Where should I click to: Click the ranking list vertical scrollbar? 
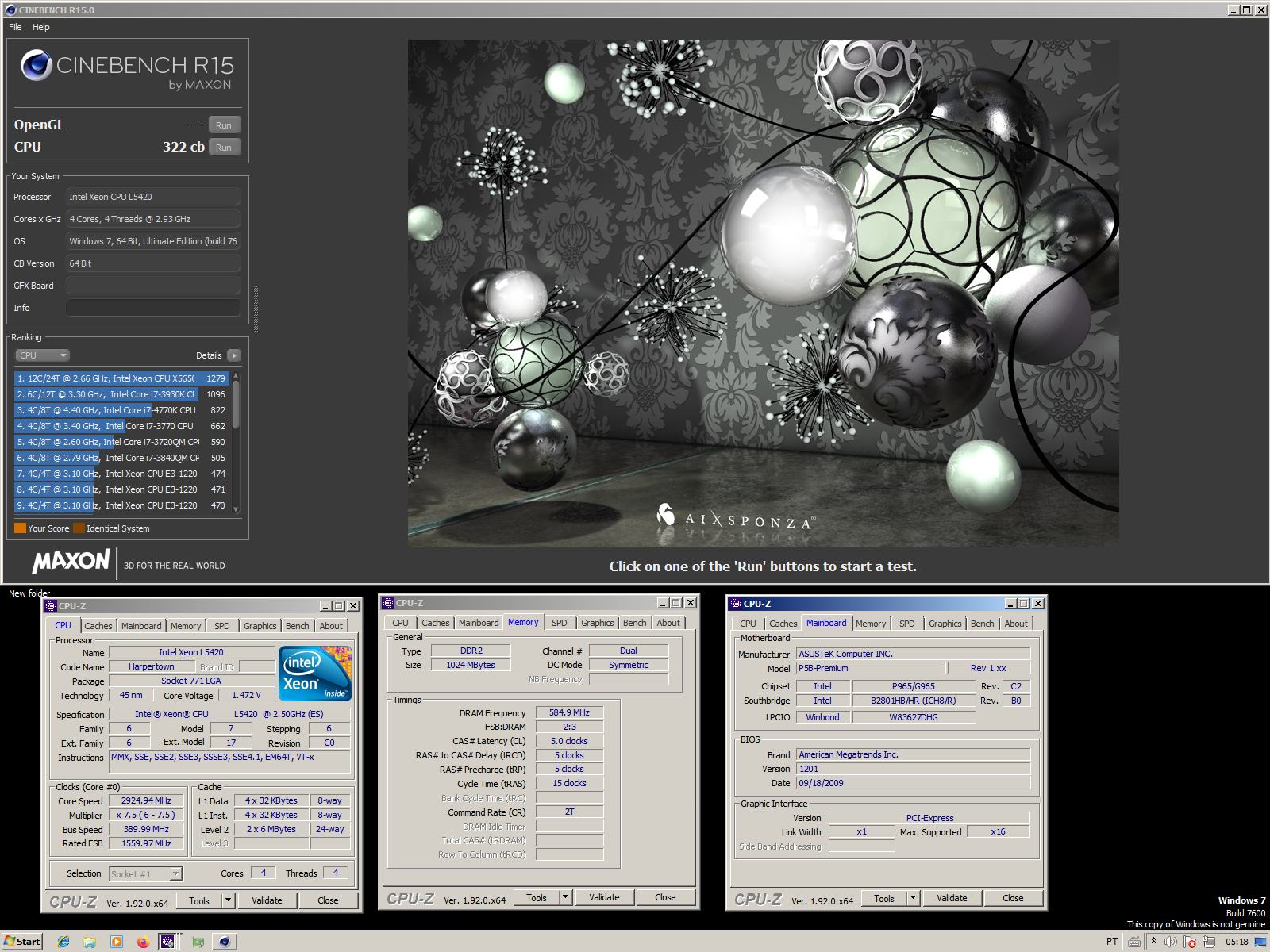[236, 406]
